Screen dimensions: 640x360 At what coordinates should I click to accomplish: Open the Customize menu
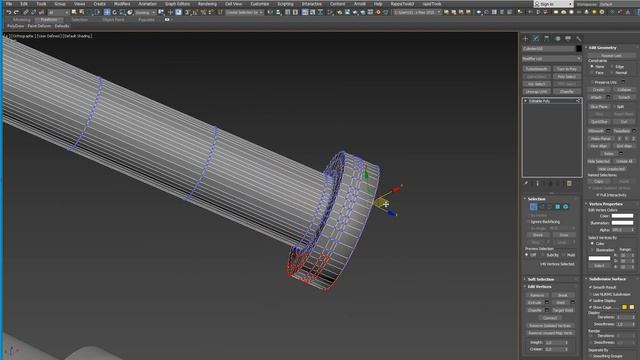point(260,4)
